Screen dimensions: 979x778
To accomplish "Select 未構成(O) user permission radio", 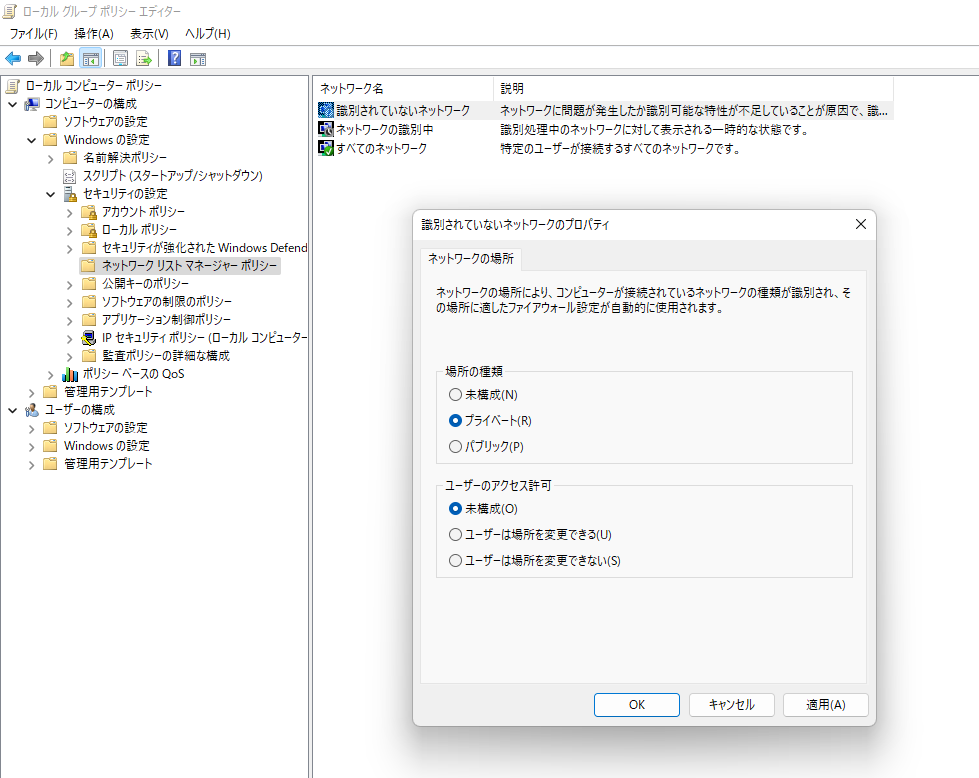I will [x=455, y=509].
